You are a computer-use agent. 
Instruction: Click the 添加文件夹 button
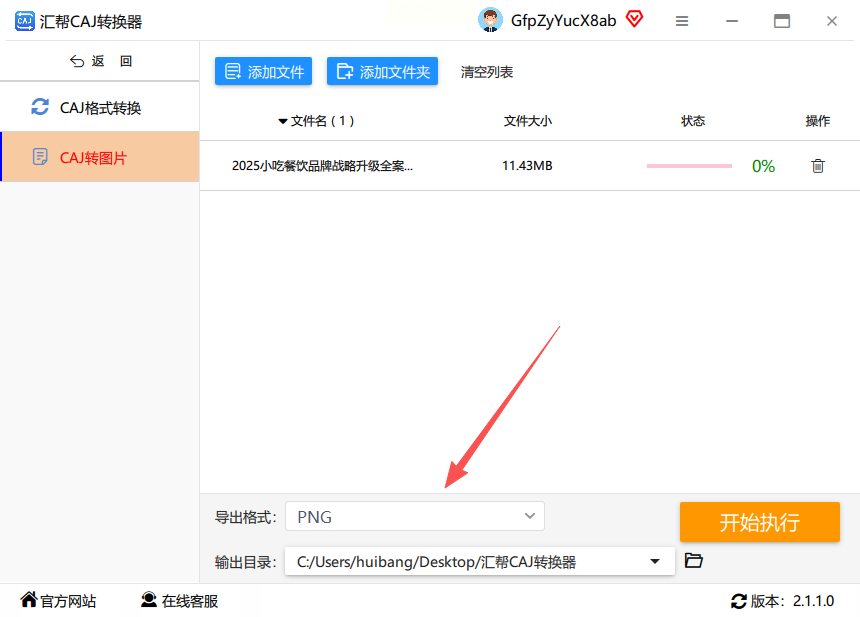(382, 71)
